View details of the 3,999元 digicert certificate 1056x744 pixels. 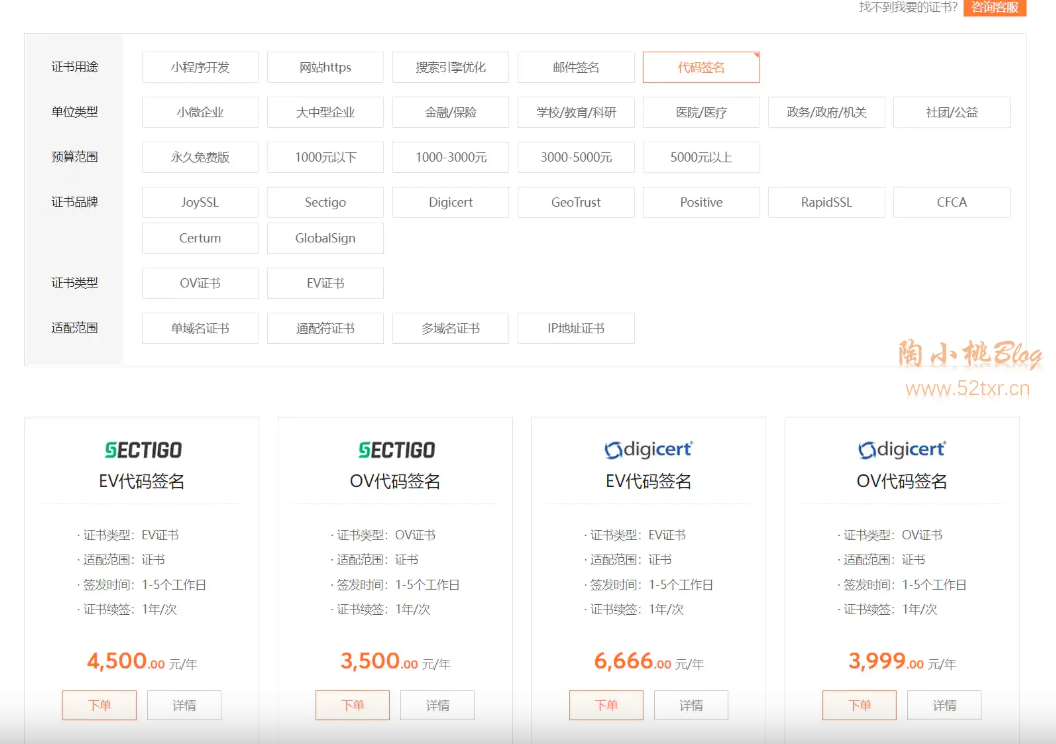point(944,705)
